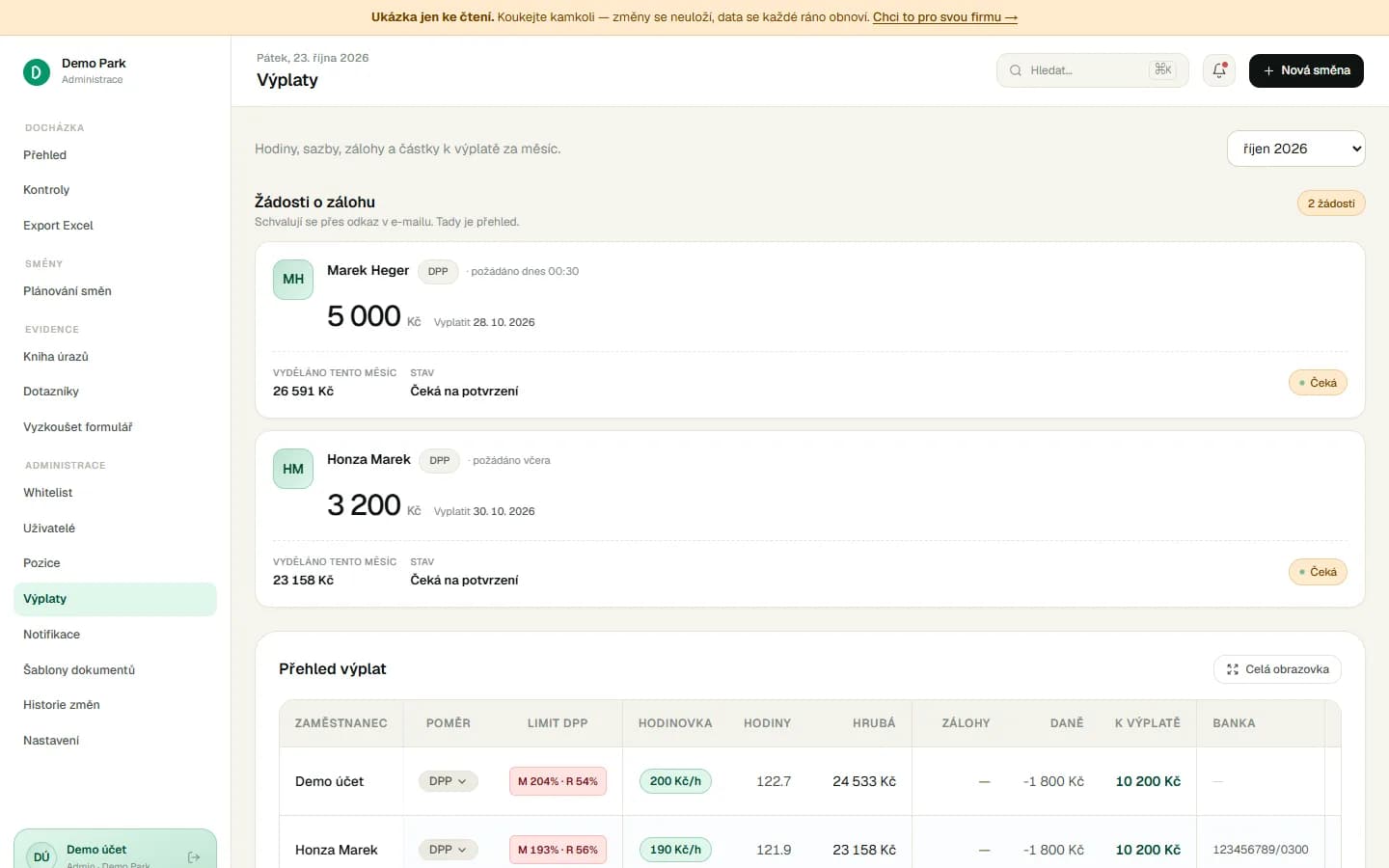
Task: Click the notifications bell icon
Action: coord(1219,70)
